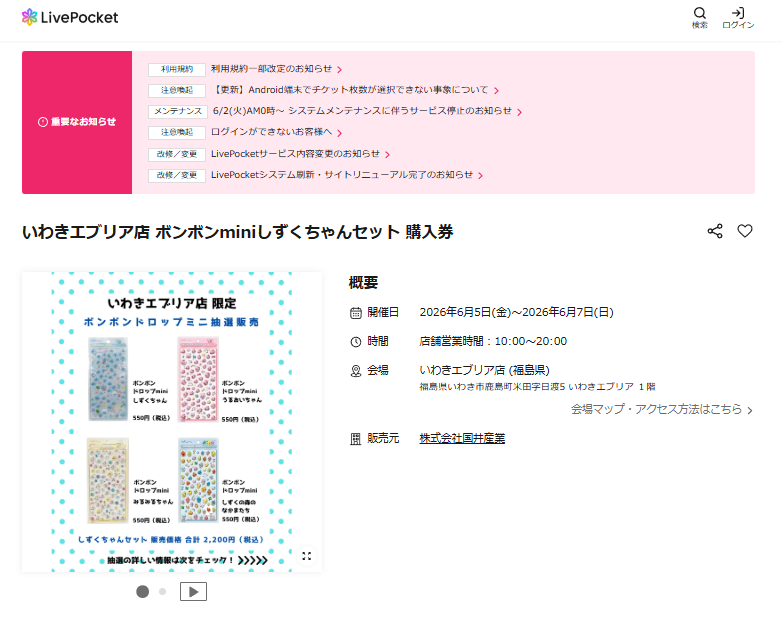Click the venue address 福島県いわき市 text
This screenshot has width=782, height=626.
537,387
